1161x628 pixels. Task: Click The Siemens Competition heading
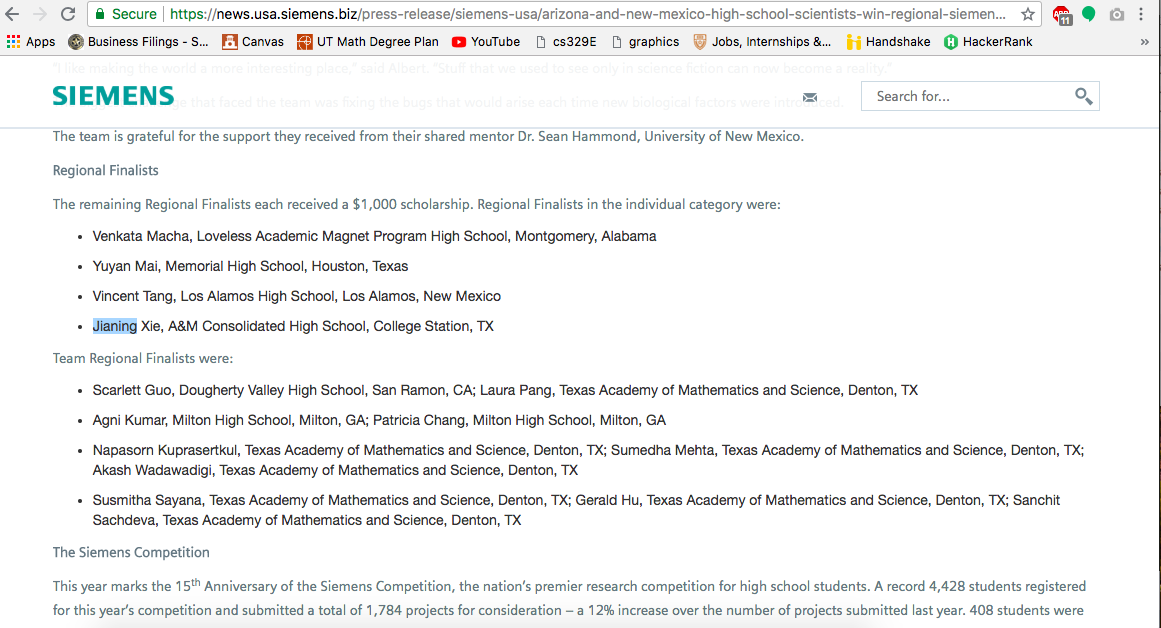coord(131,552)
